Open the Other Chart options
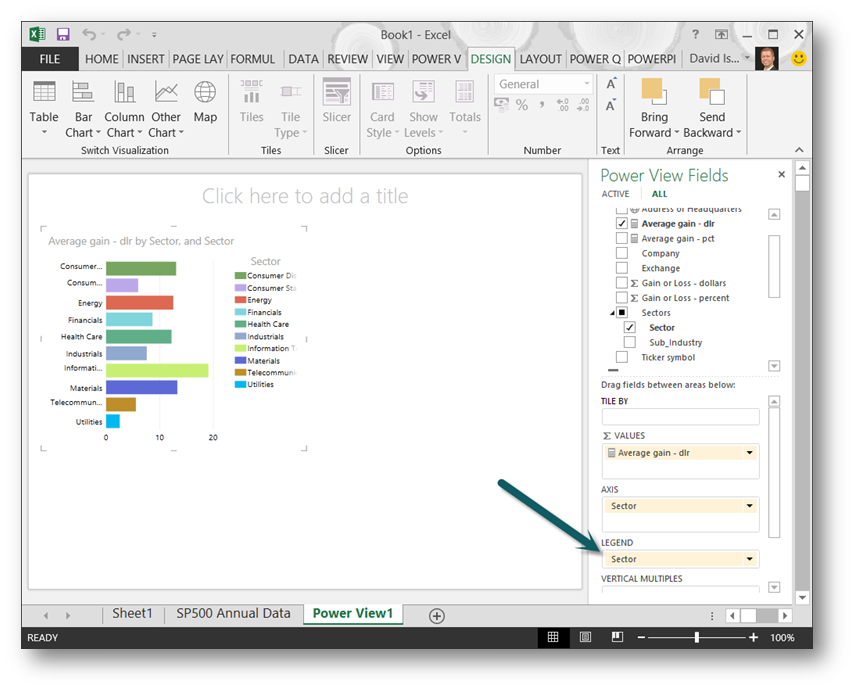The width and height of the screenshot is (855, 691). pyautogui.click(x=166, y=109)
